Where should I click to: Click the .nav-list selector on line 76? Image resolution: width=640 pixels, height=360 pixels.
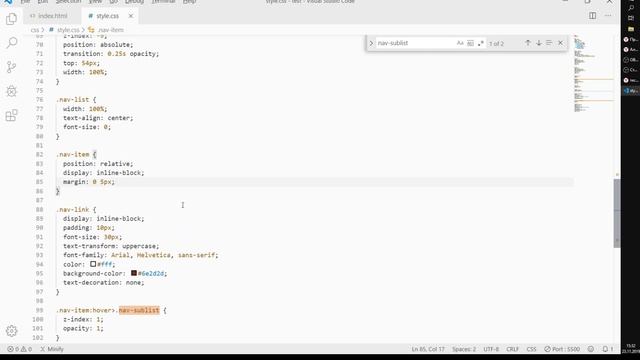click(73, 100)
